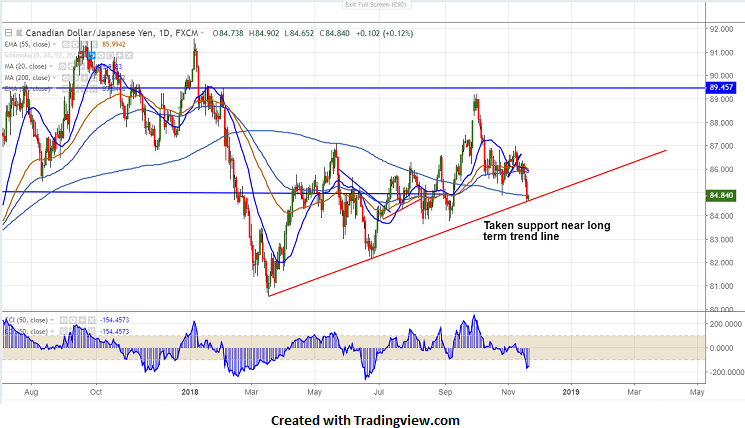Open the dropdown arrow after FXCM in title

202,33
